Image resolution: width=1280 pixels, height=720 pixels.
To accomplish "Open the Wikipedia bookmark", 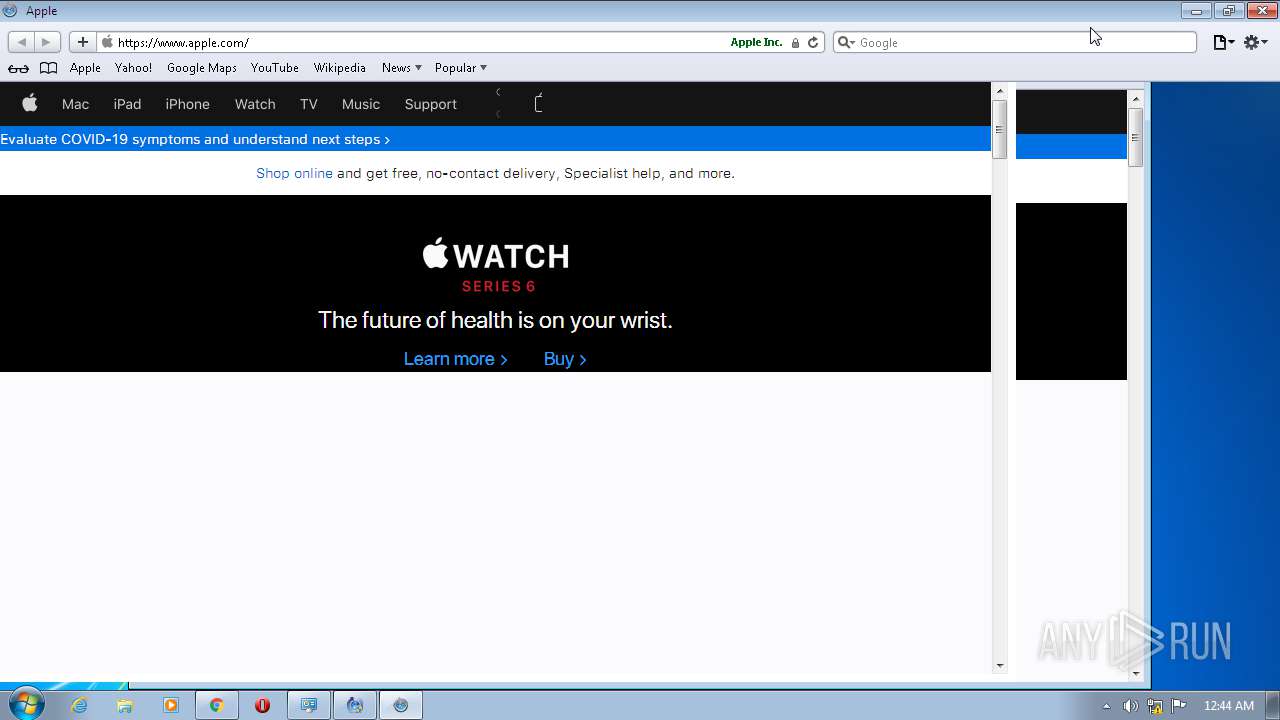I will pos(340,68).
